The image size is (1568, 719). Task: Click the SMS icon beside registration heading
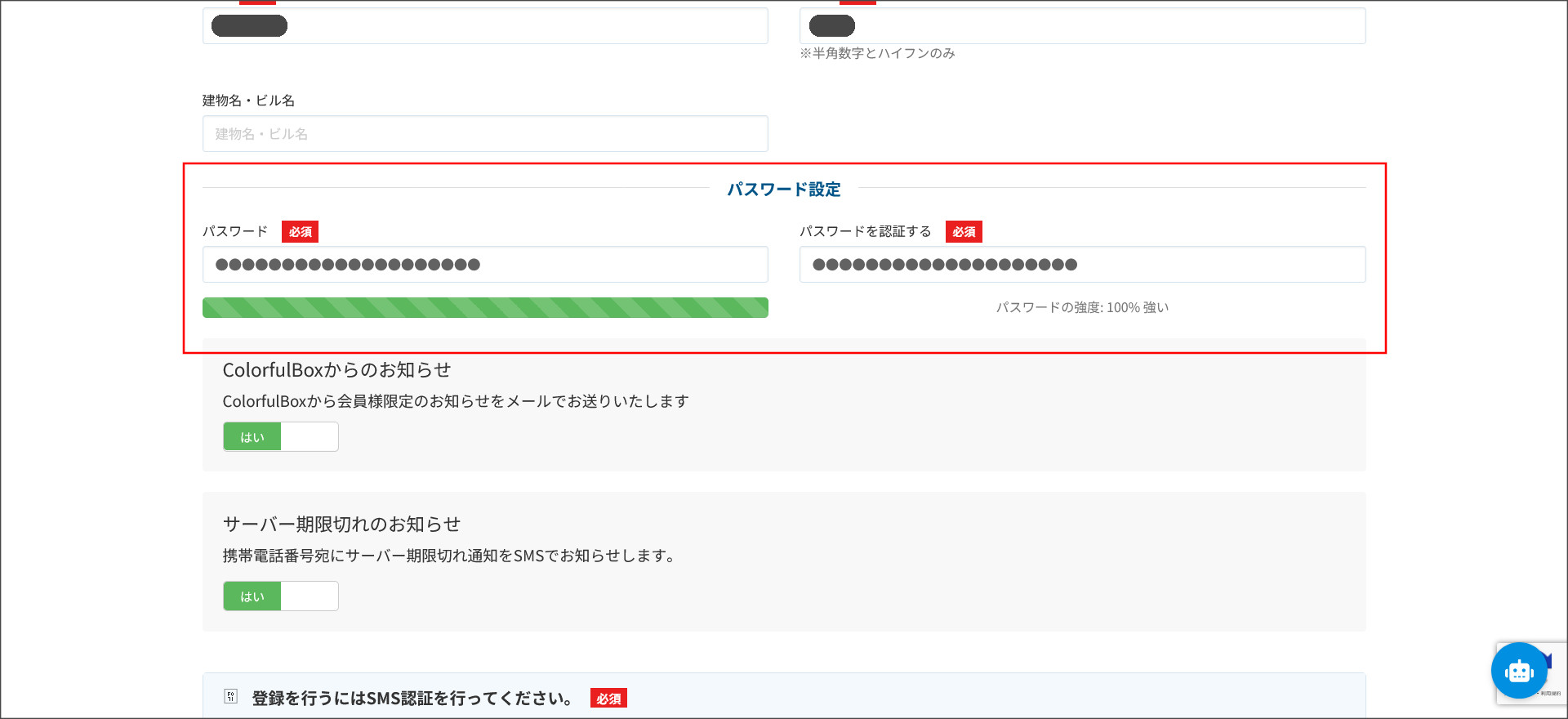coord(231,697)
